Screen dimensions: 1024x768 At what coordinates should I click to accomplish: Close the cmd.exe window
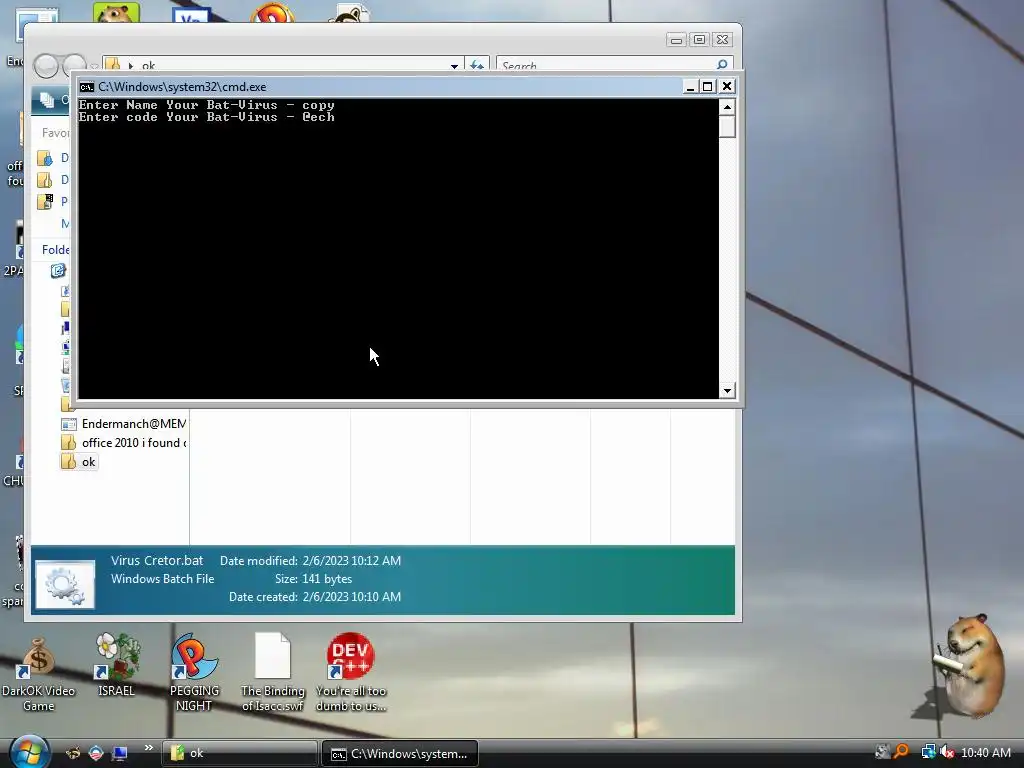(727, 86)
